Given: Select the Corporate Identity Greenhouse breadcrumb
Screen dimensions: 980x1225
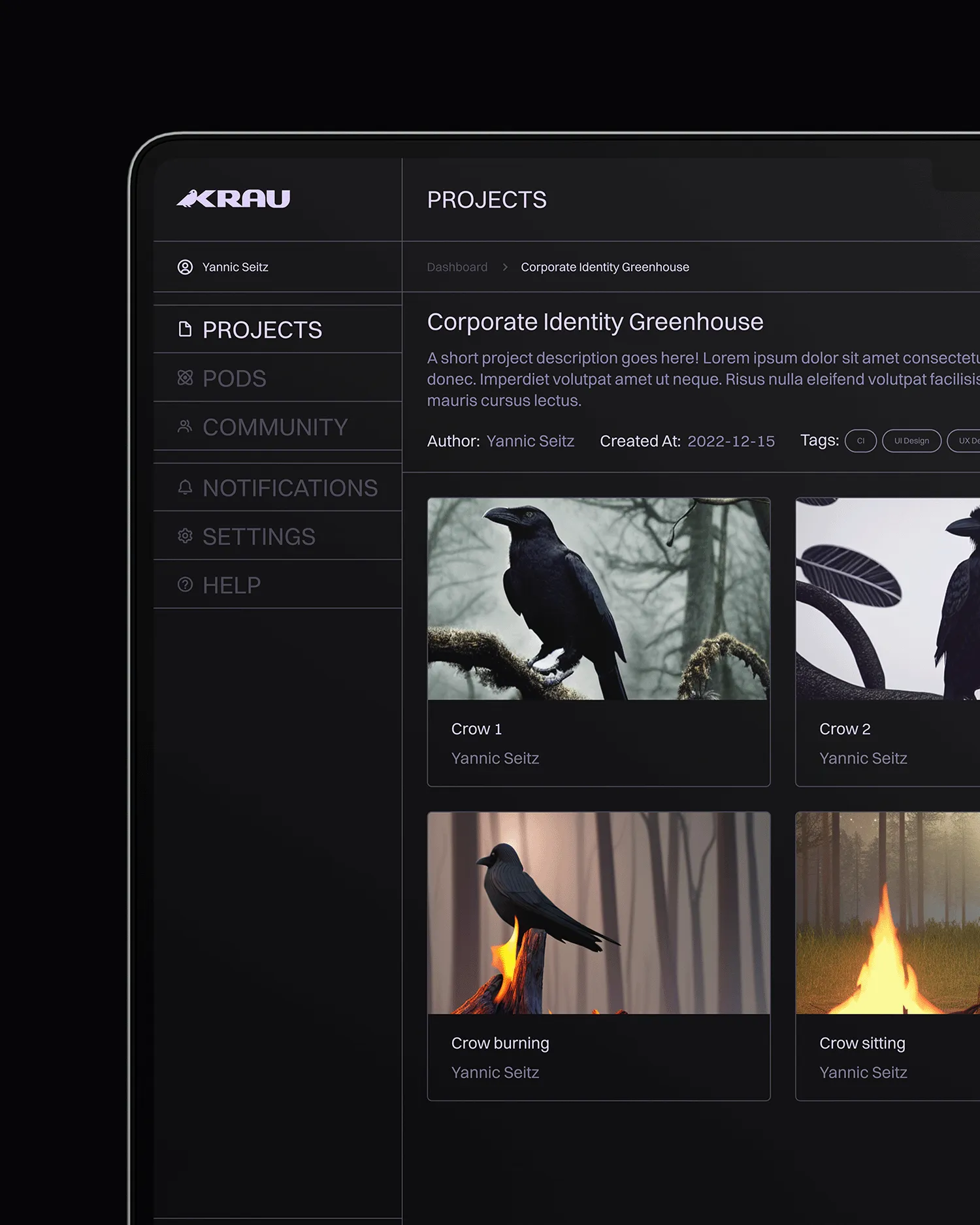Looking at the screenshot, I should coord(604,267).
